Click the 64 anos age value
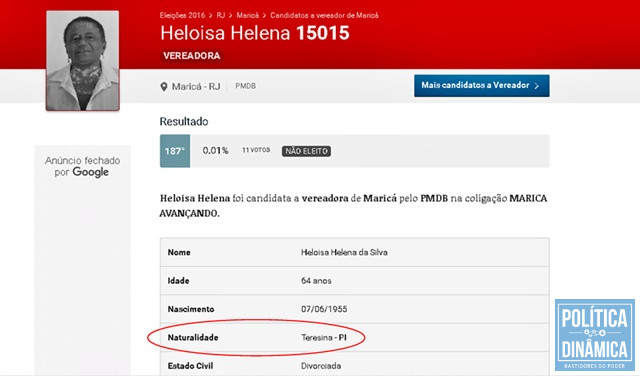 coord(316,281)
